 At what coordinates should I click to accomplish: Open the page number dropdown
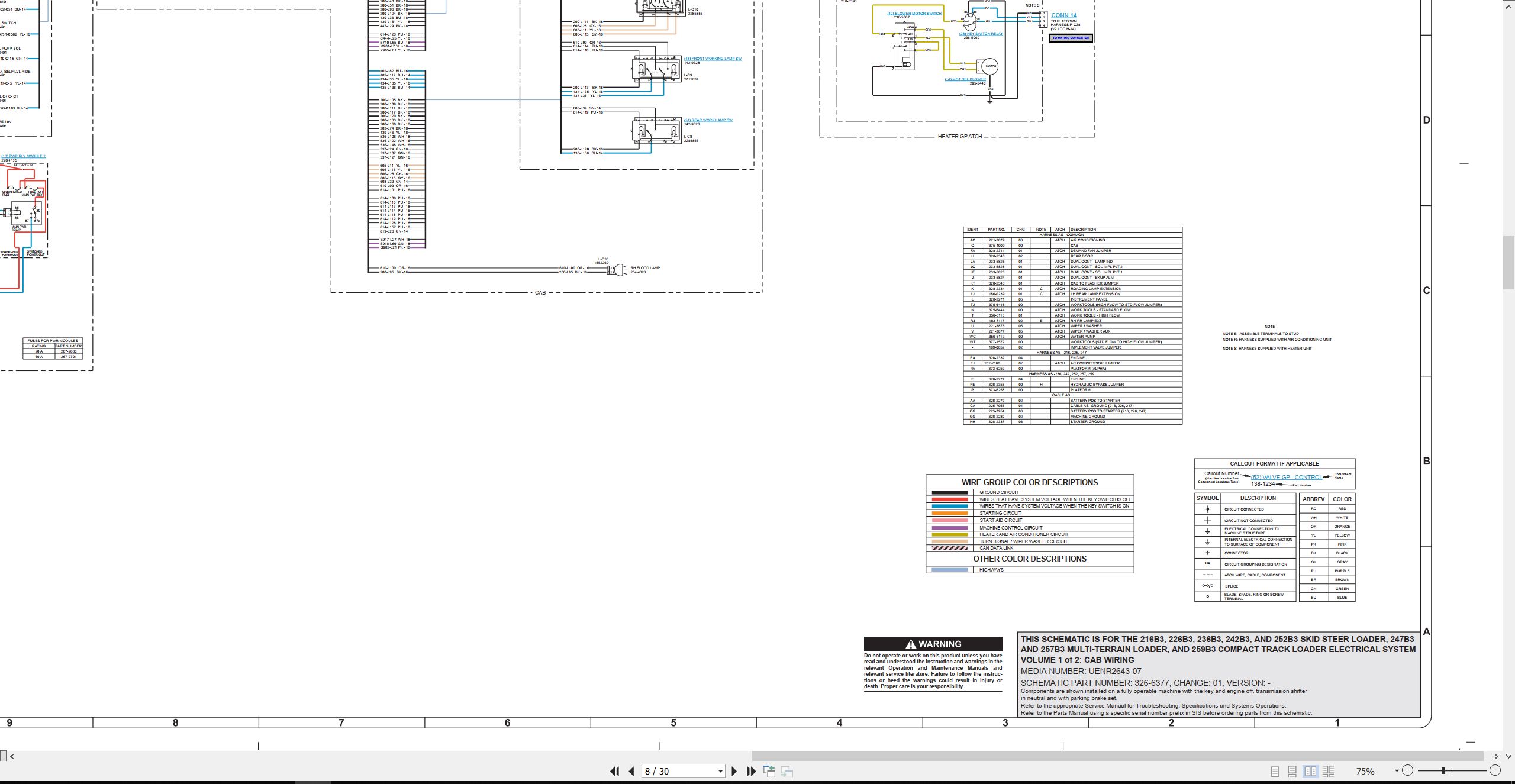[720, 772]
